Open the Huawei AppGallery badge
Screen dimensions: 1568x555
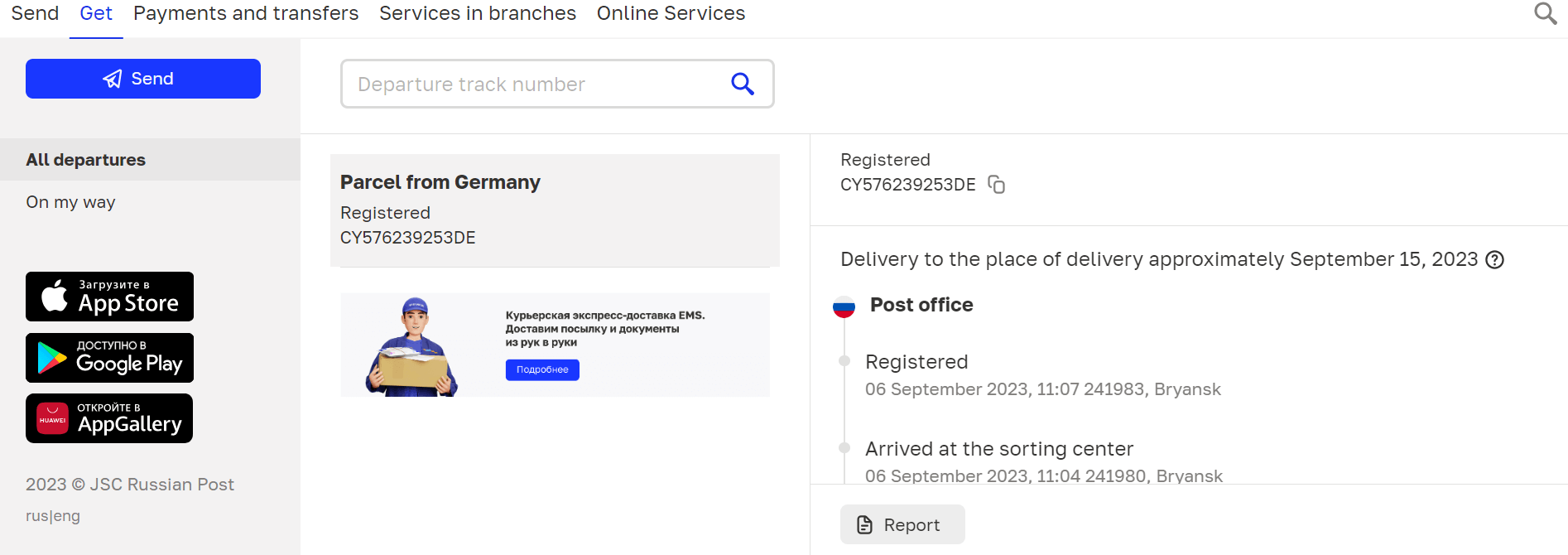[x=109, y=418]
